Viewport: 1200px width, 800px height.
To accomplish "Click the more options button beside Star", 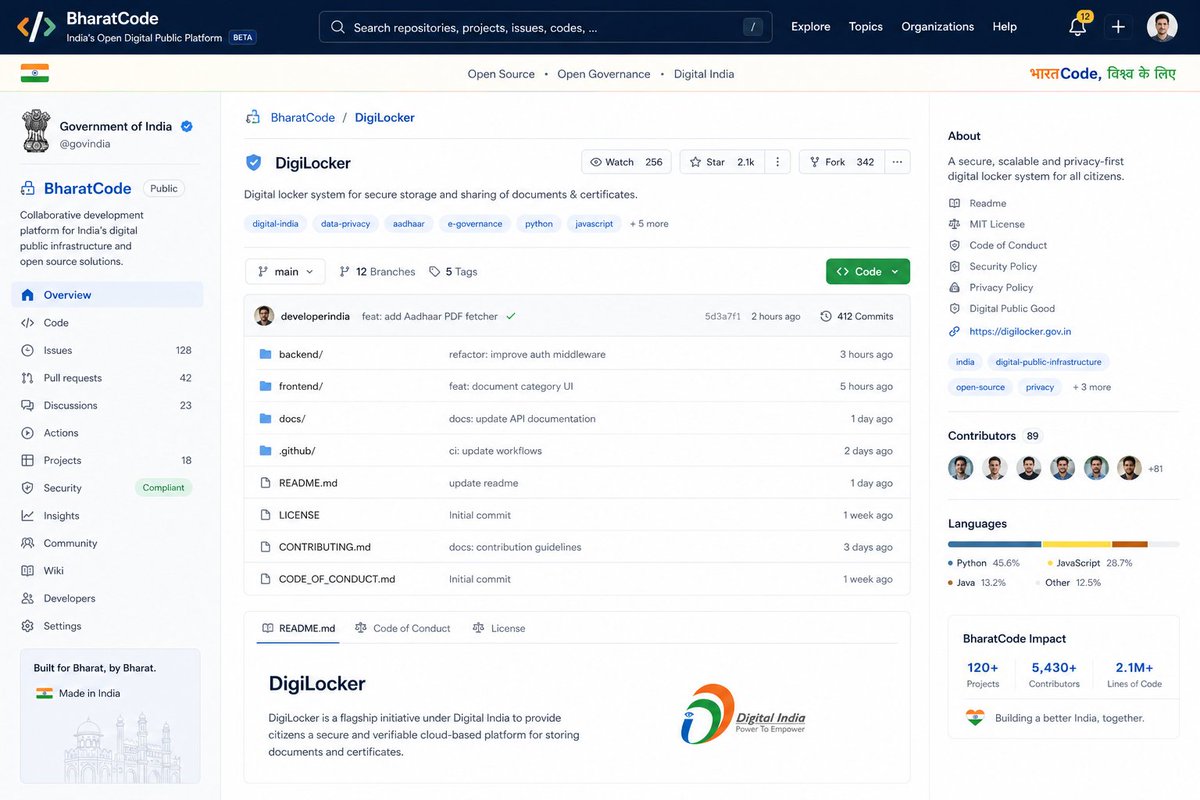I will (779, 162).
